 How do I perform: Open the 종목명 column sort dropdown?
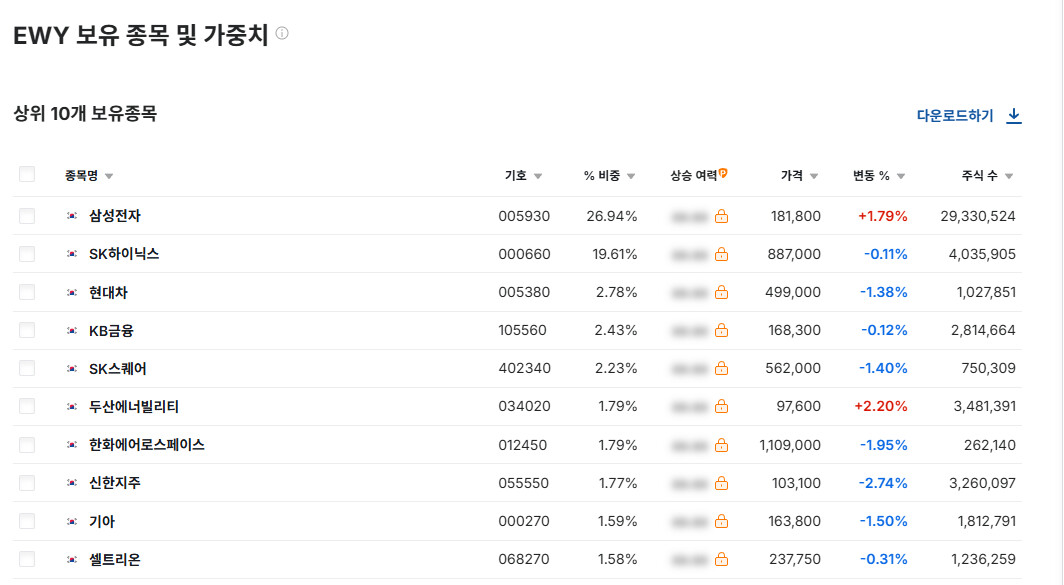109,177
